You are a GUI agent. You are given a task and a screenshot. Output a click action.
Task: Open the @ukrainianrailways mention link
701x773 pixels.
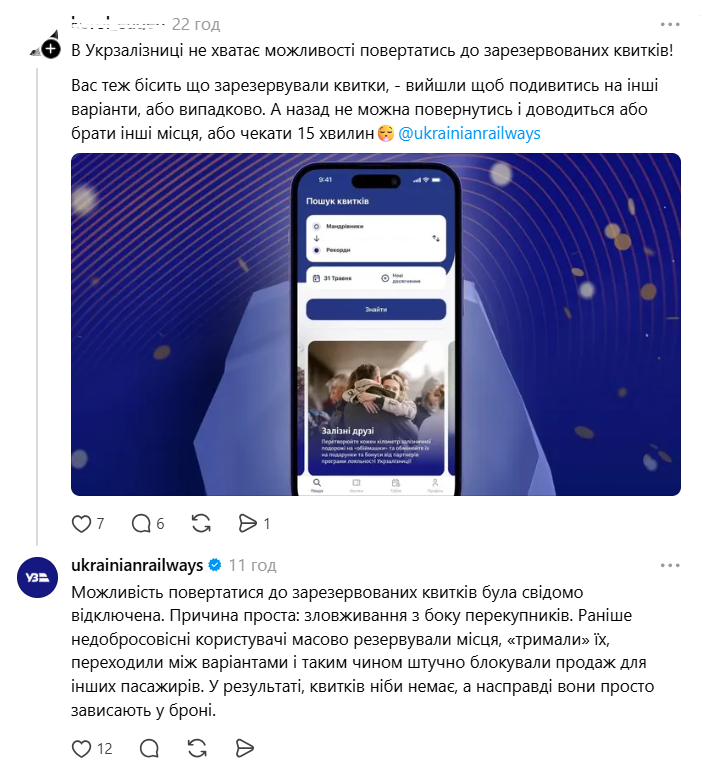point(469,134)
